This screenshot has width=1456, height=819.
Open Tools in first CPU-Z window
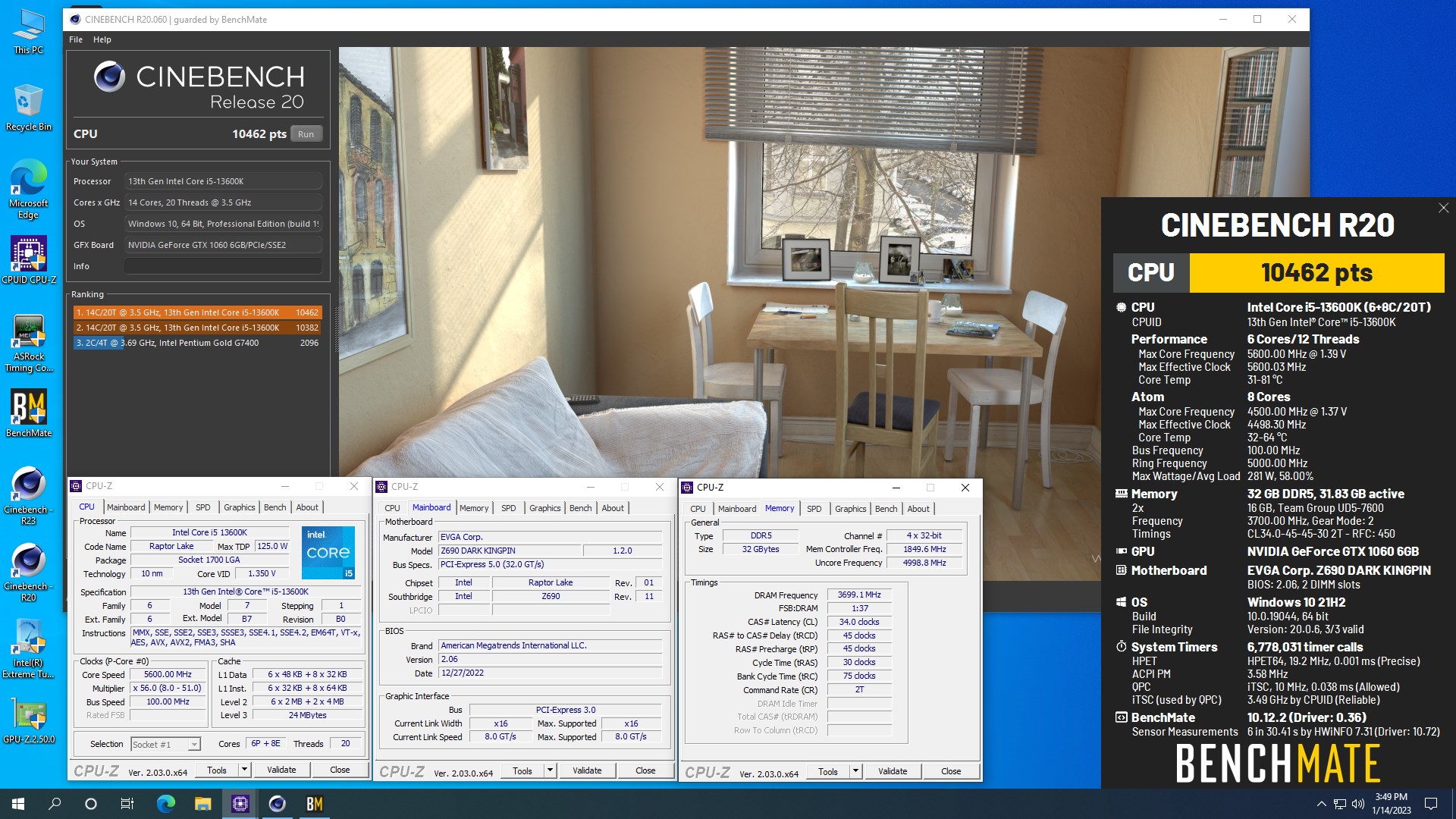(x=217, y=770)
